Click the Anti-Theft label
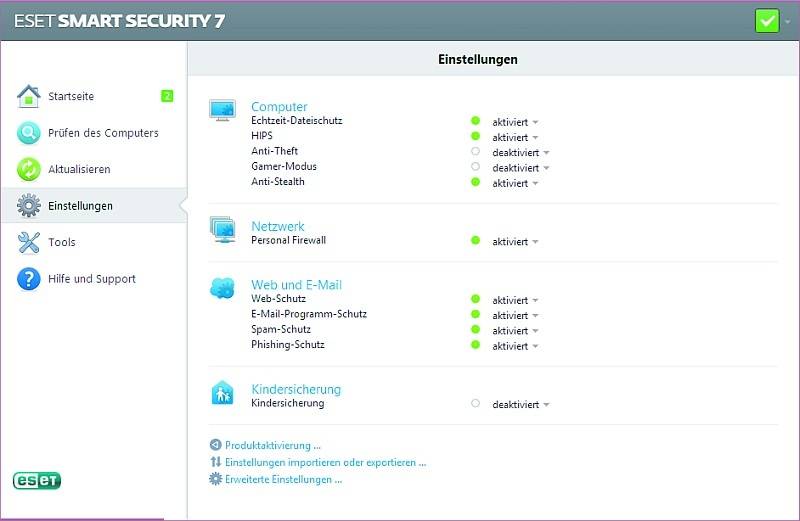 [x=274, y=151]
